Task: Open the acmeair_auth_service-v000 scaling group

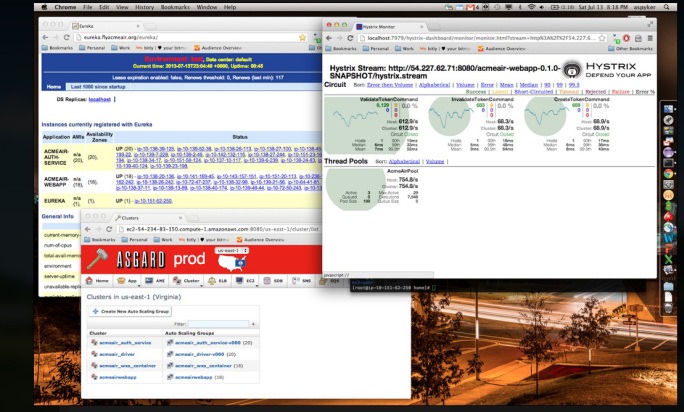Action: click(x=208, y=343)
